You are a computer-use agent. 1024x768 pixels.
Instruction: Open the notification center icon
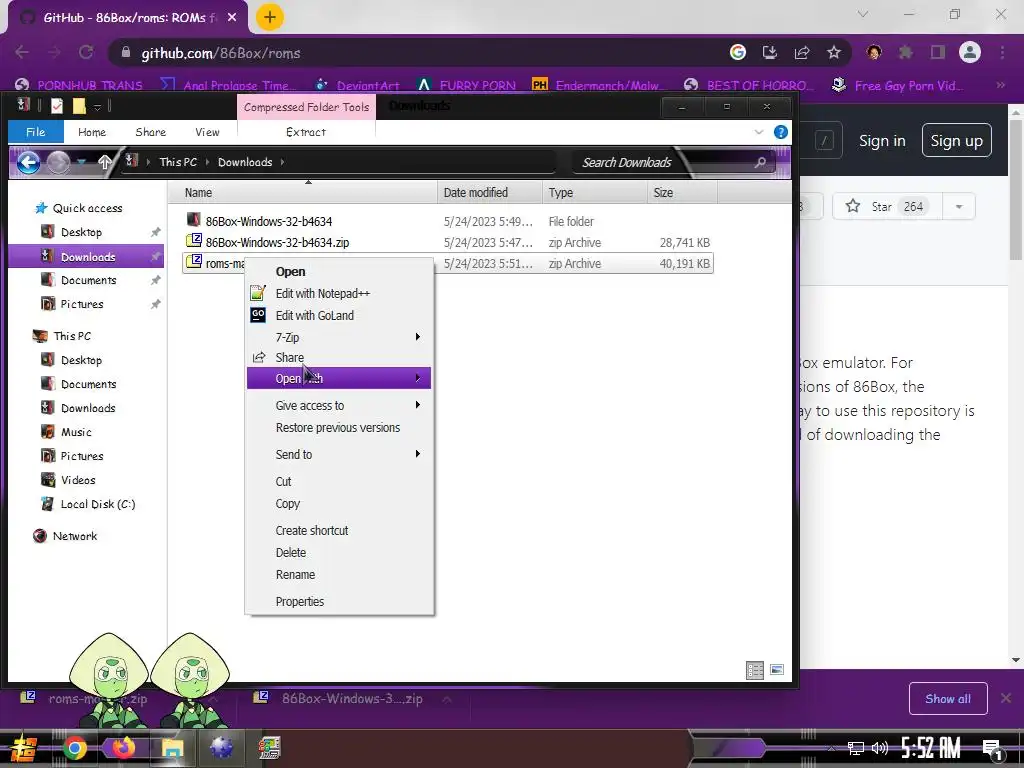[992, 750]
